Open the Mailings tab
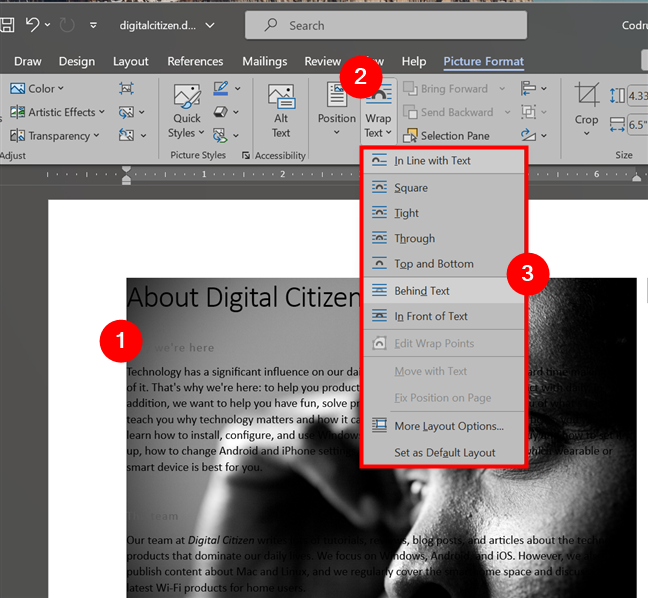648x598 pixels. pos(264,62)
